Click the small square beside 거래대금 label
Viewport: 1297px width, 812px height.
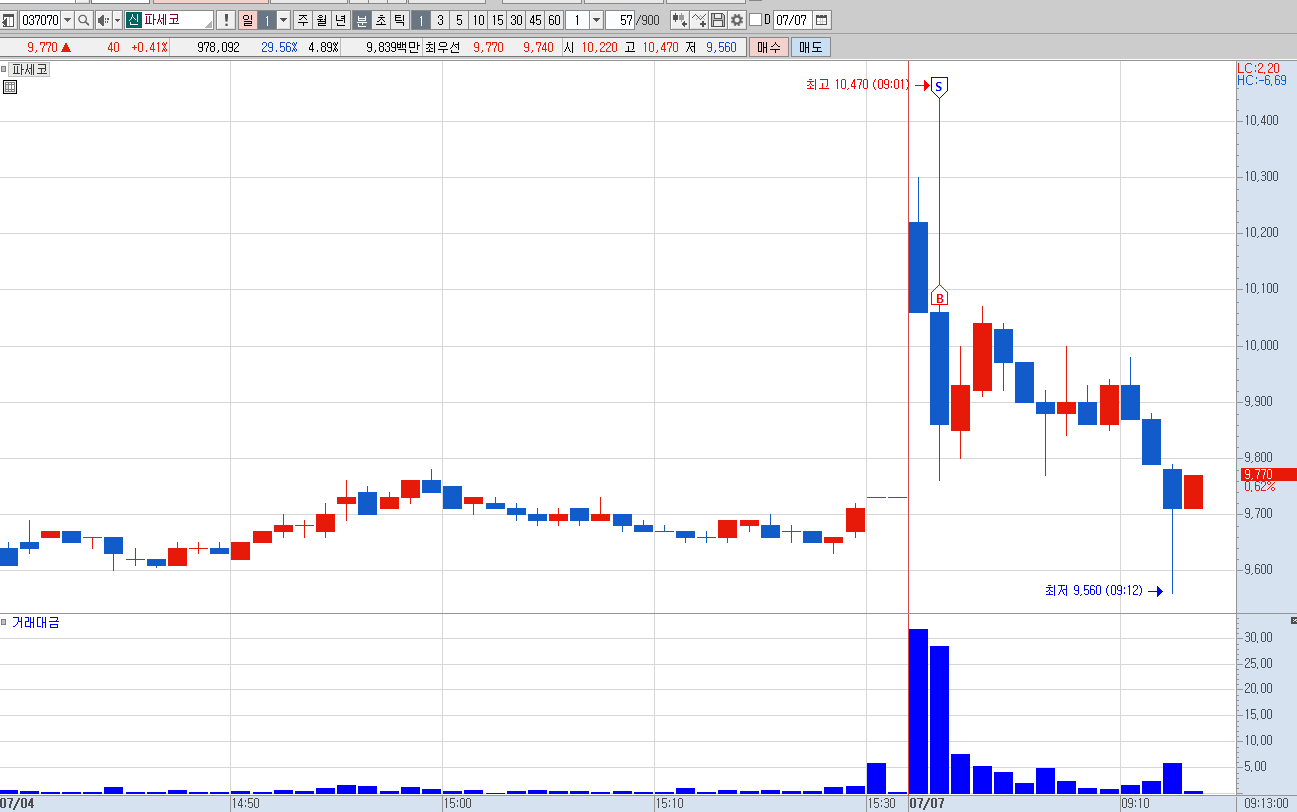4,623
